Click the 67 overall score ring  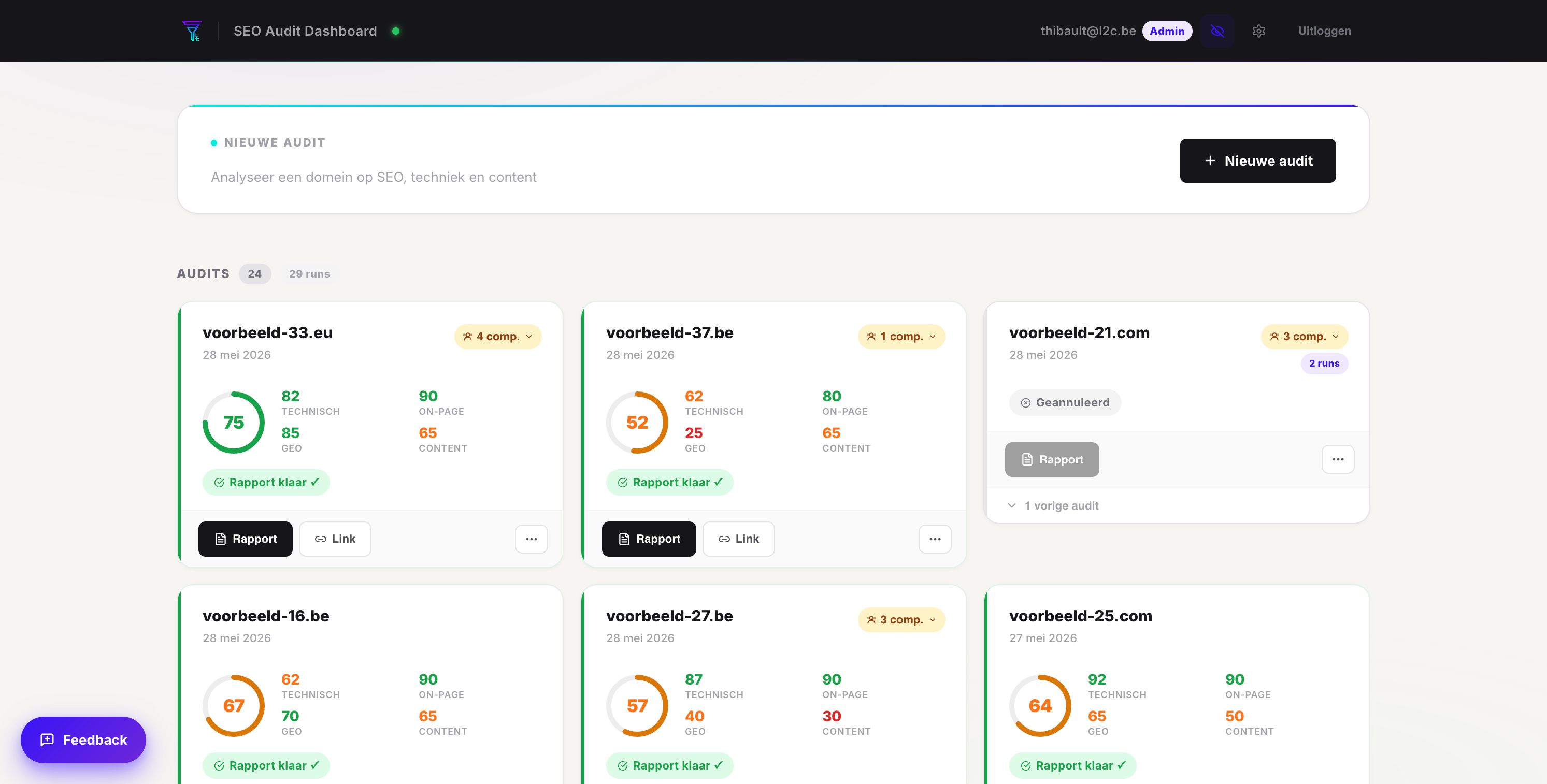(x=234, y=705)
